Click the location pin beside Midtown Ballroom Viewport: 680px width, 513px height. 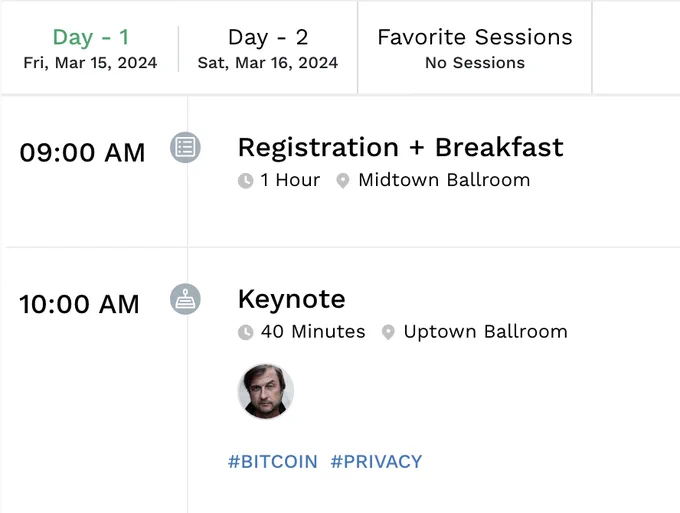[343, 180]
